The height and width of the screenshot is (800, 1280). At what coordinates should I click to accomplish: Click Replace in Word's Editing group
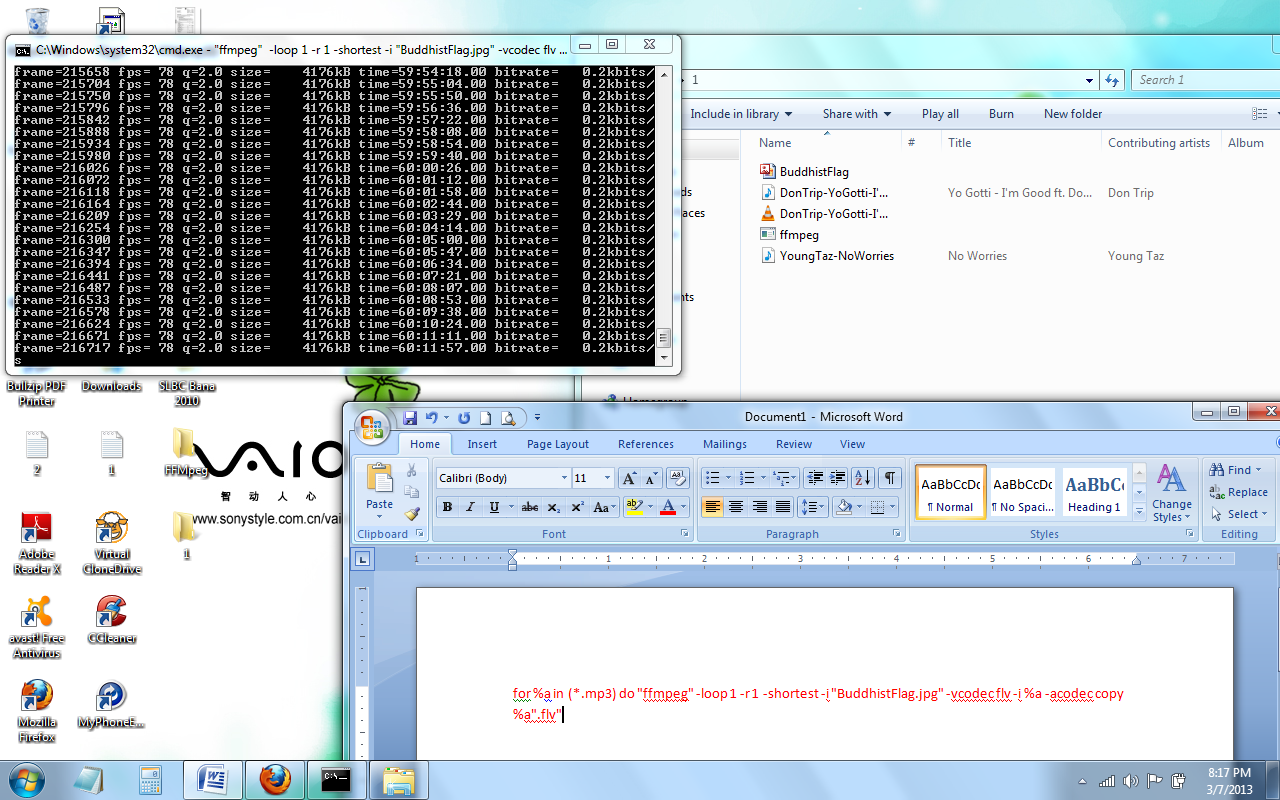[x=1238, y=492]
